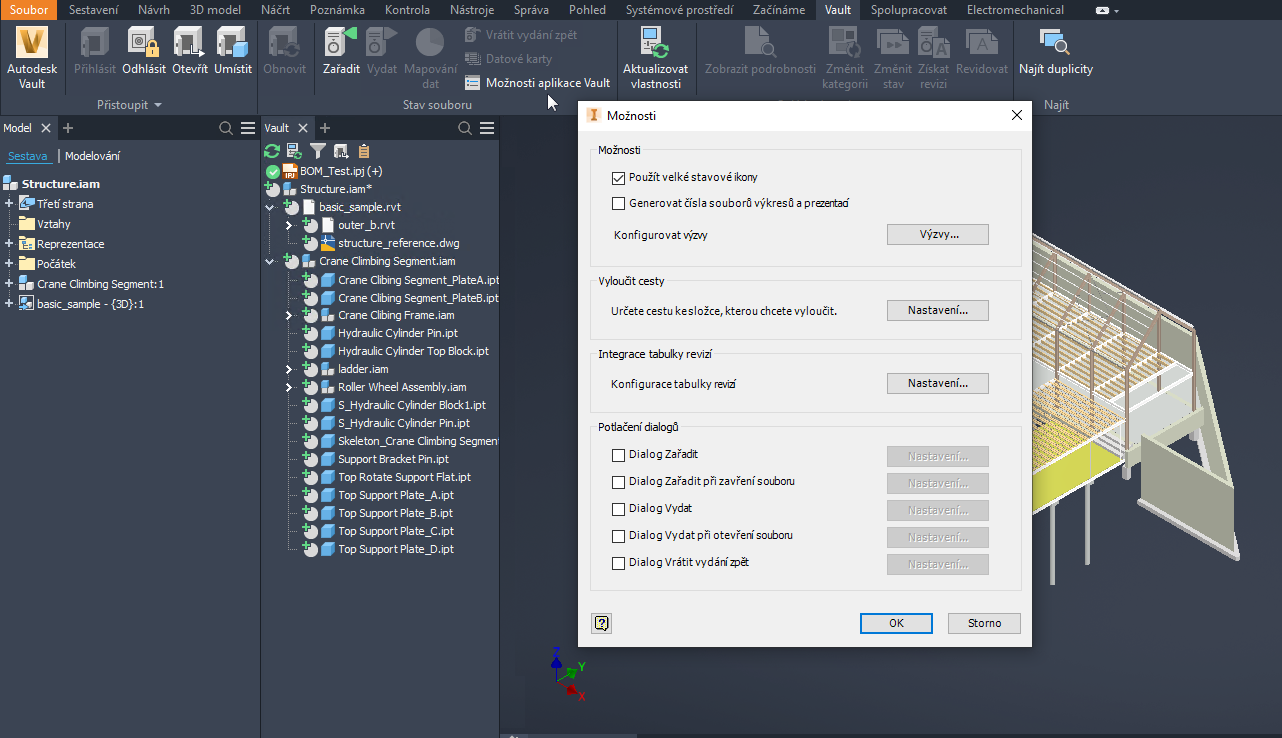The height and width of the screenshot is (738, 1282).
Task: Open the Model panel hamburger menu
Action: tap(248, 128)
